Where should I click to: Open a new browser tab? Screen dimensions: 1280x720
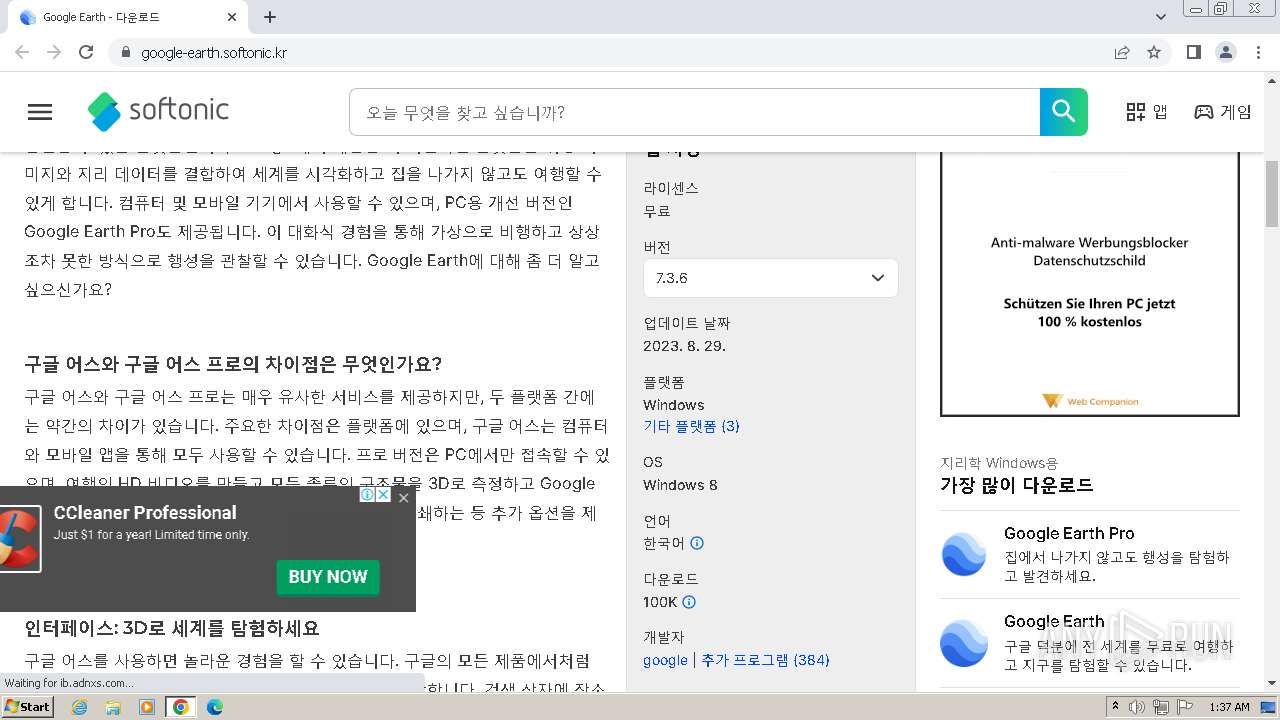tap(270, 17)
